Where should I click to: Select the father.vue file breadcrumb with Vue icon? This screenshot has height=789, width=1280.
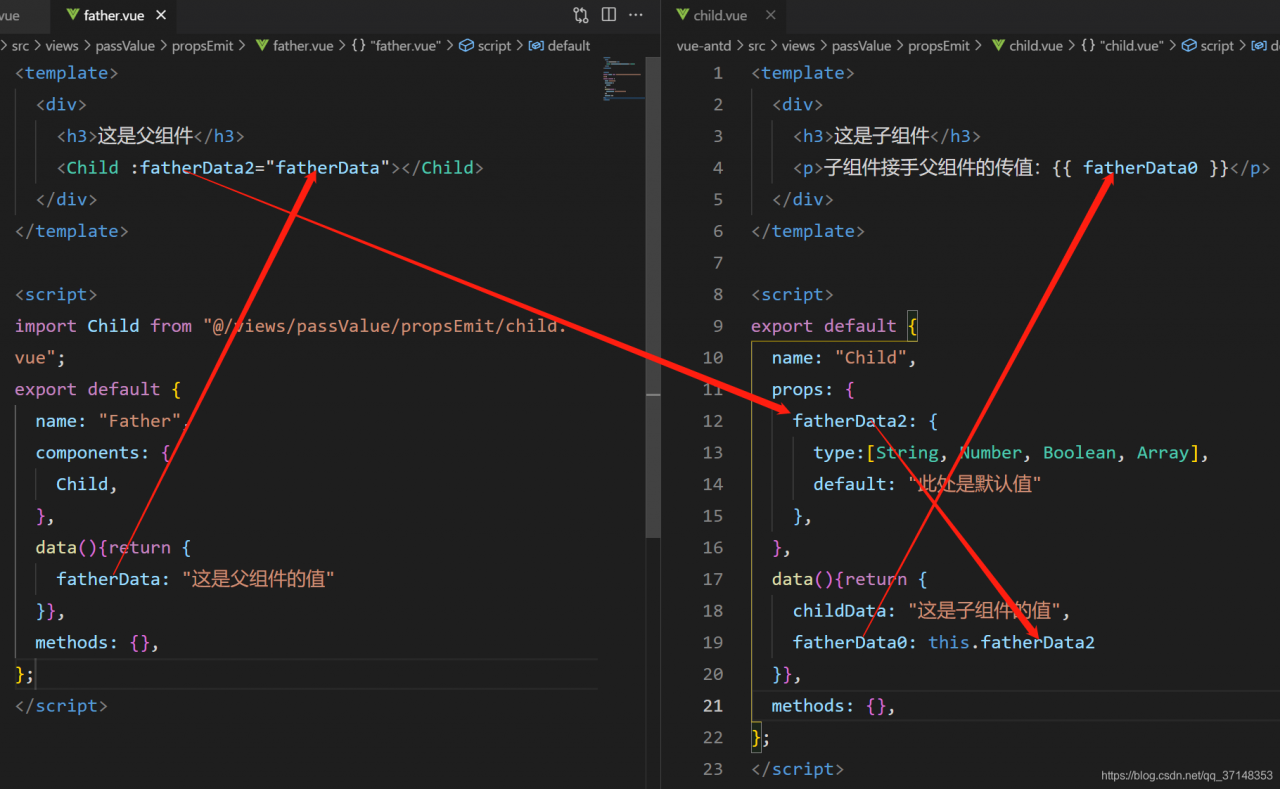295,46
